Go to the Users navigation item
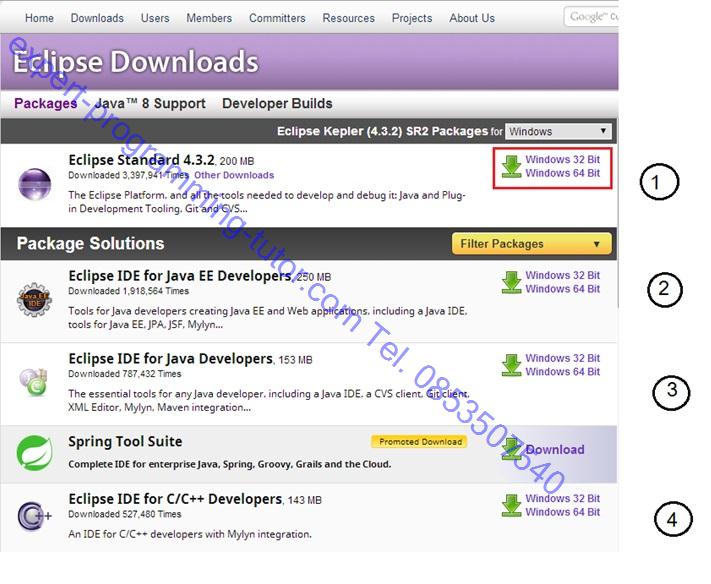This screenshot has width=711, height=584. coord(155,18)
